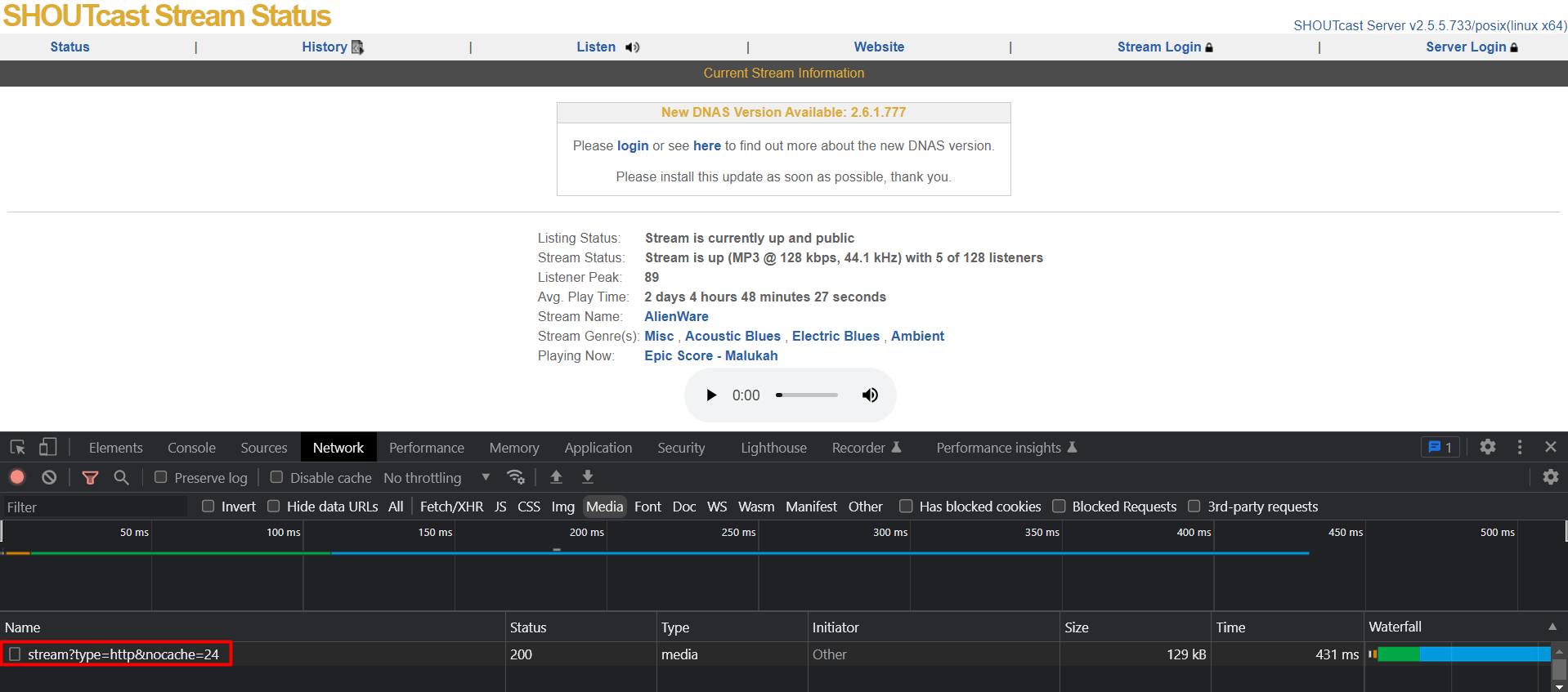Open Network panel settings gear

pyautogui.click(x=1550, y=477)
